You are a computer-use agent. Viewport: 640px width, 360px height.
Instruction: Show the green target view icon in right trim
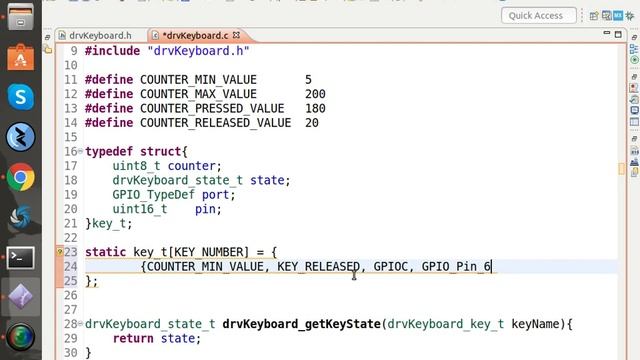634,60
